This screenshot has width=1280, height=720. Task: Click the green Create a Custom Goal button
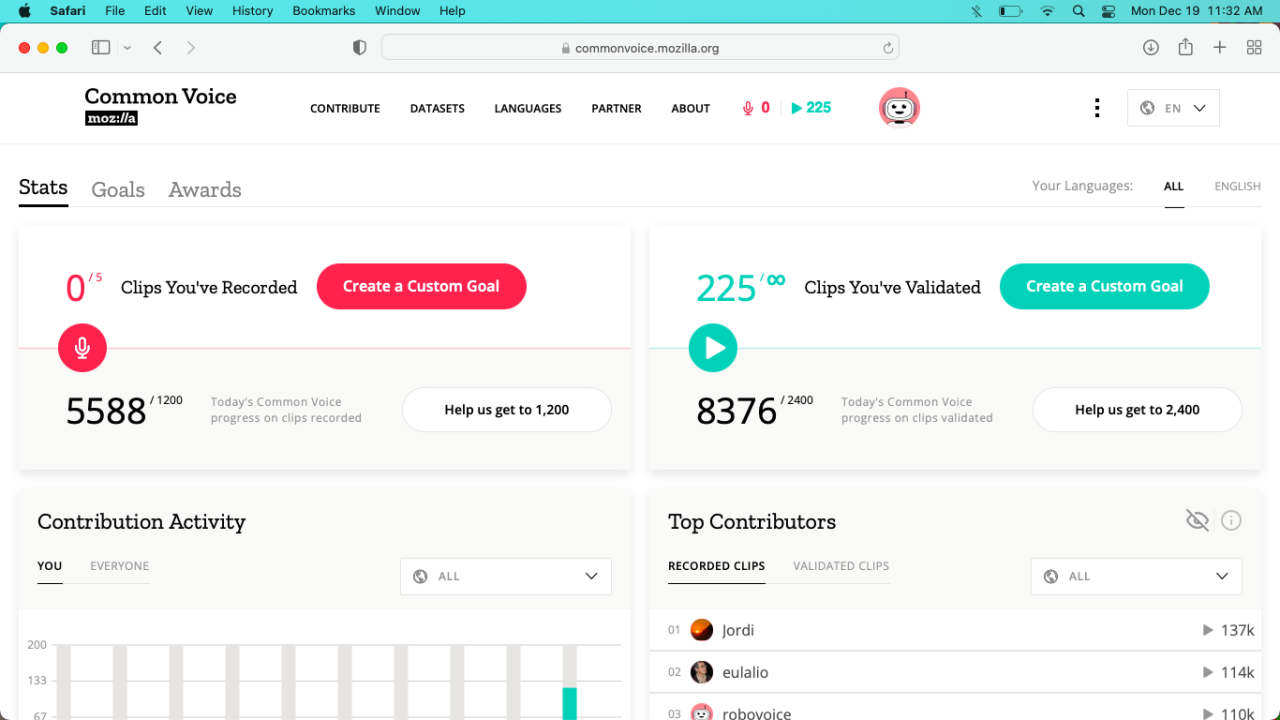point(1104,286)
